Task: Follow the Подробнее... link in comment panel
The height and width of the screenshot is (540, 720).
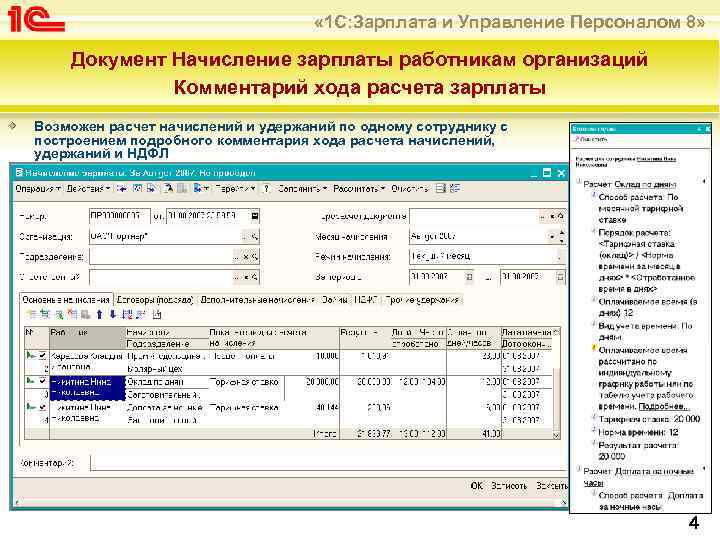Action: pos(664,407)
